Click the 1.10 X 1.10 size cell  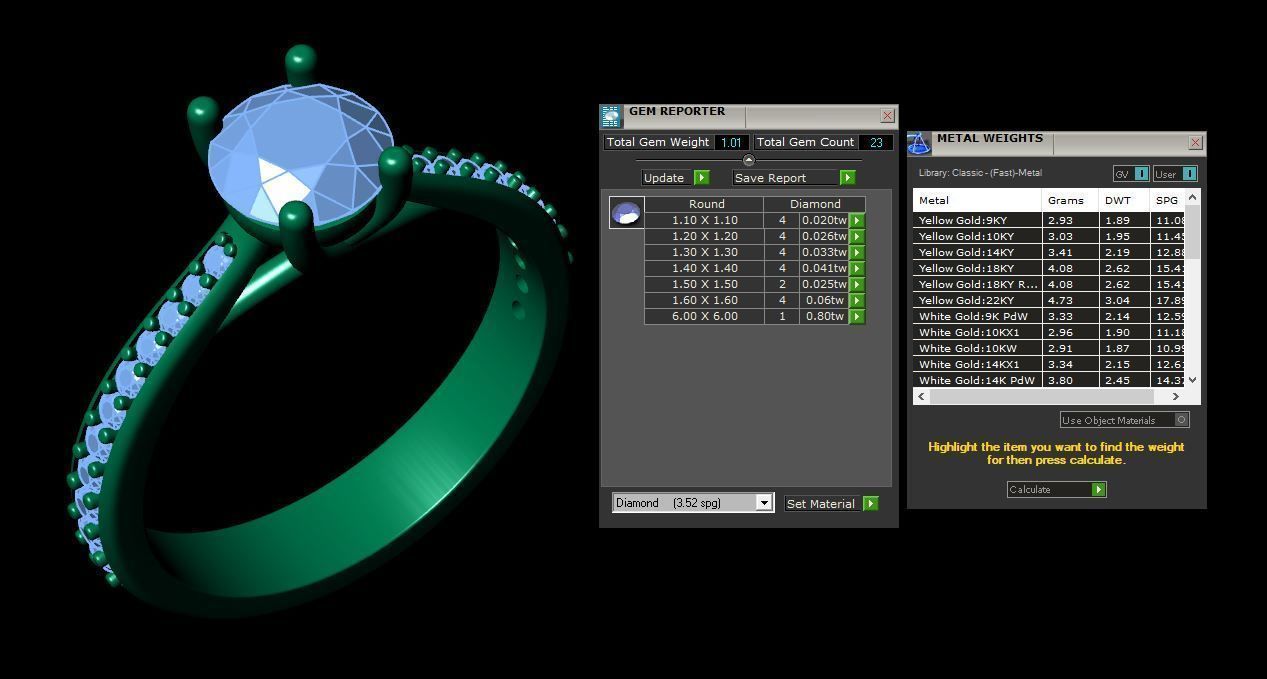(704, 220)
